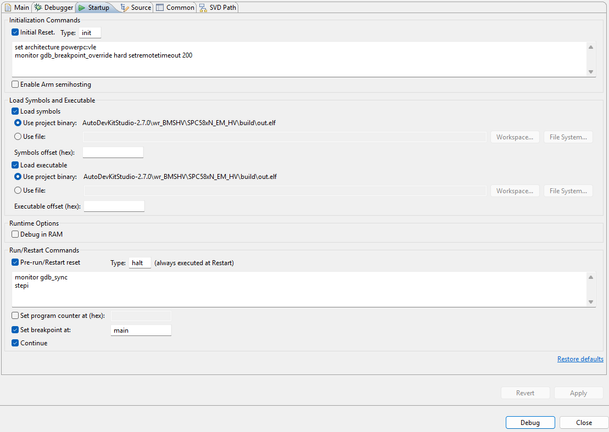Click the Revert button

pos(525,393)
